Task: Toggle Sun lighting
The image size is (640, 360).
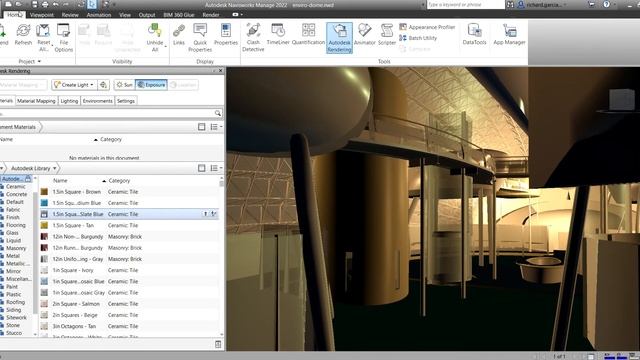Action: 124,85
